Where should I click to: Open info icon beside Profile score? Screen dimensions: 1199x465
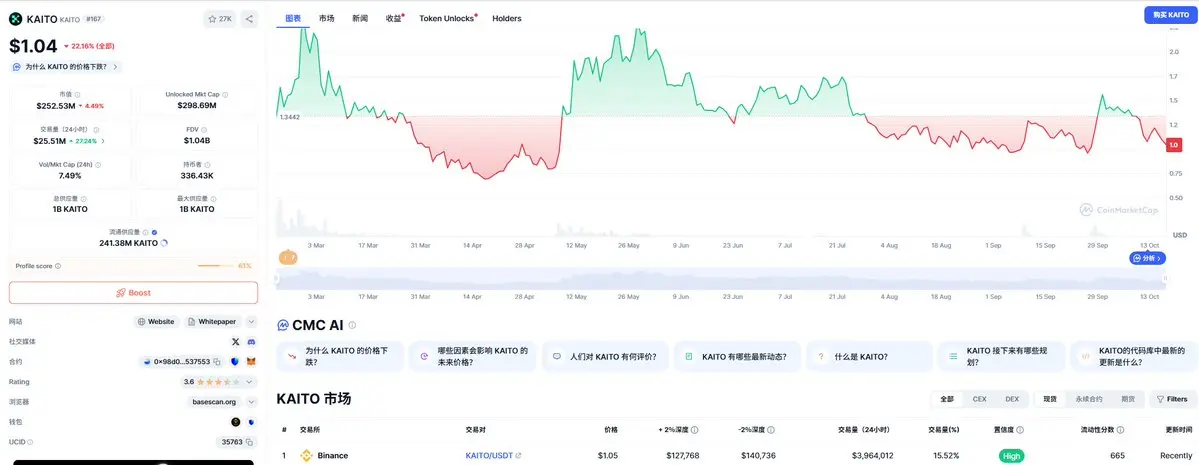click(58, 266)
